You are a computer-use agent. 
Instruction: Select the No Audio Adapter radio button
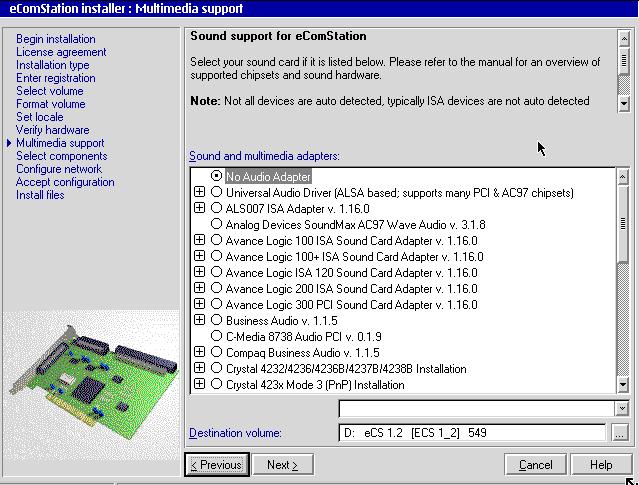tap(216, 176)
